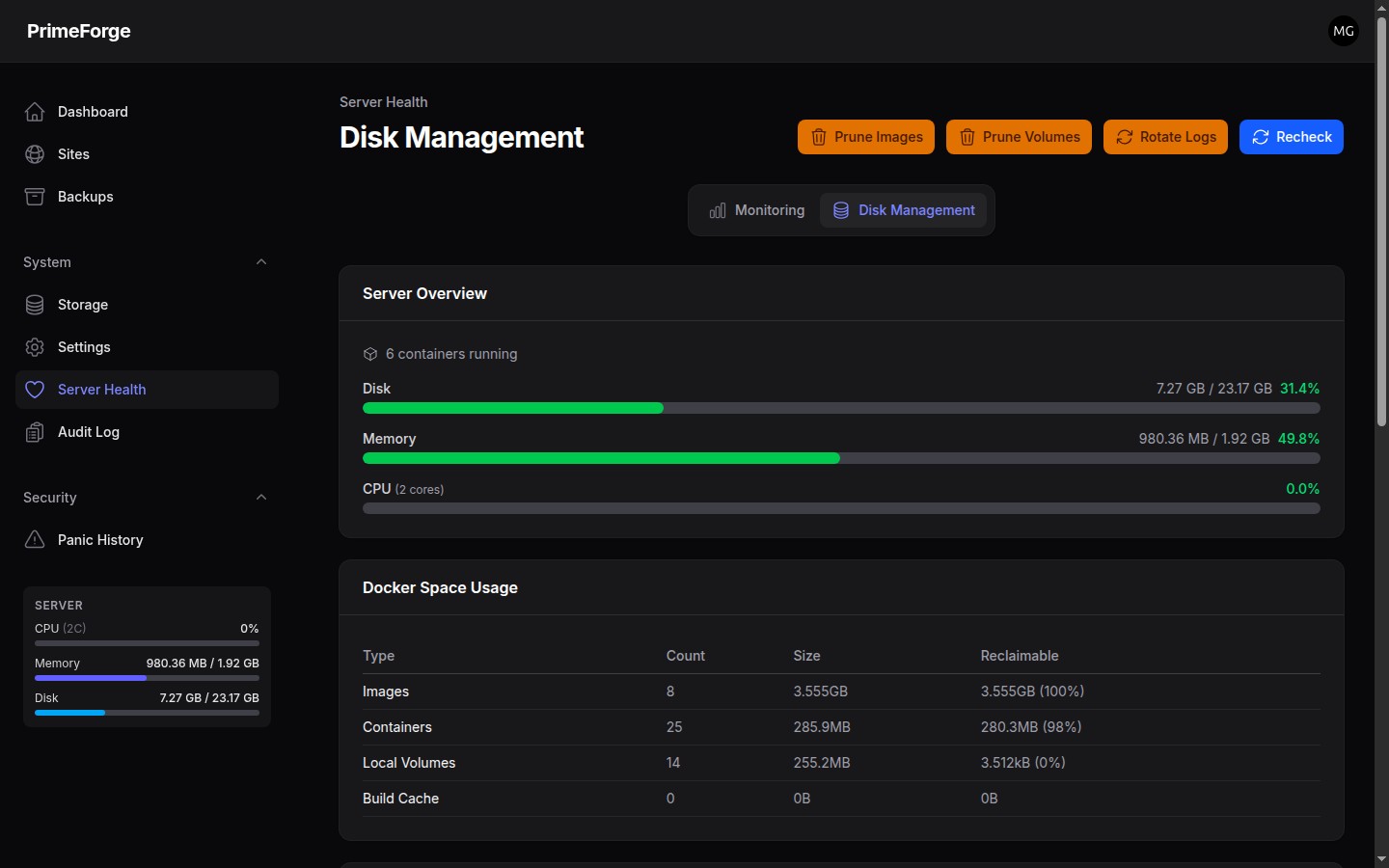Click the 255.2MB volumes size value

pyautogui.click(x=822, y=763)
